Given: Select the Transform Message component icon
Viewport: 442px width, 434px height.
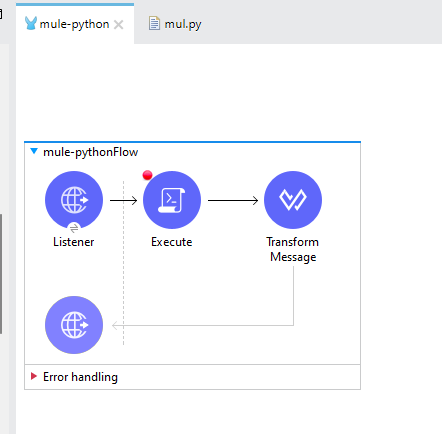Looking at the screenshot, I should [x=293, y=200].
